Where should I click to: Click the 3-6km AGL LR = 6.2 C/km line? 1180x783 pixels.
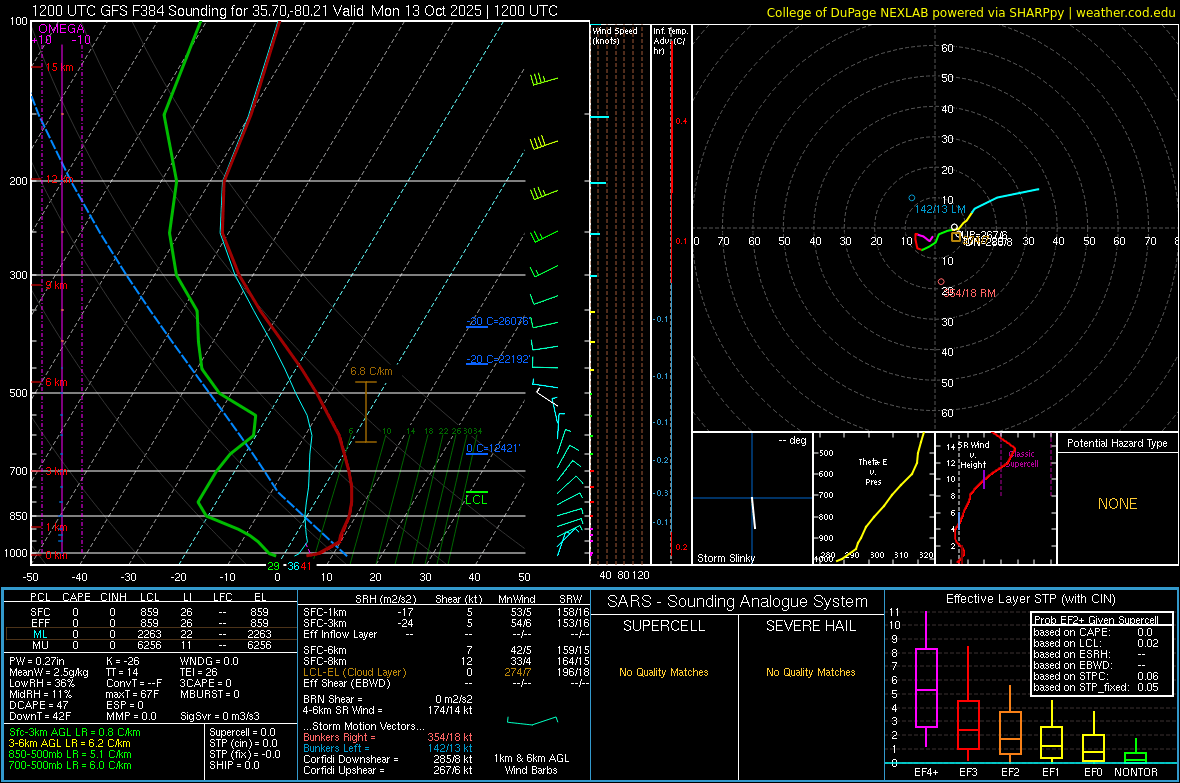69,743
